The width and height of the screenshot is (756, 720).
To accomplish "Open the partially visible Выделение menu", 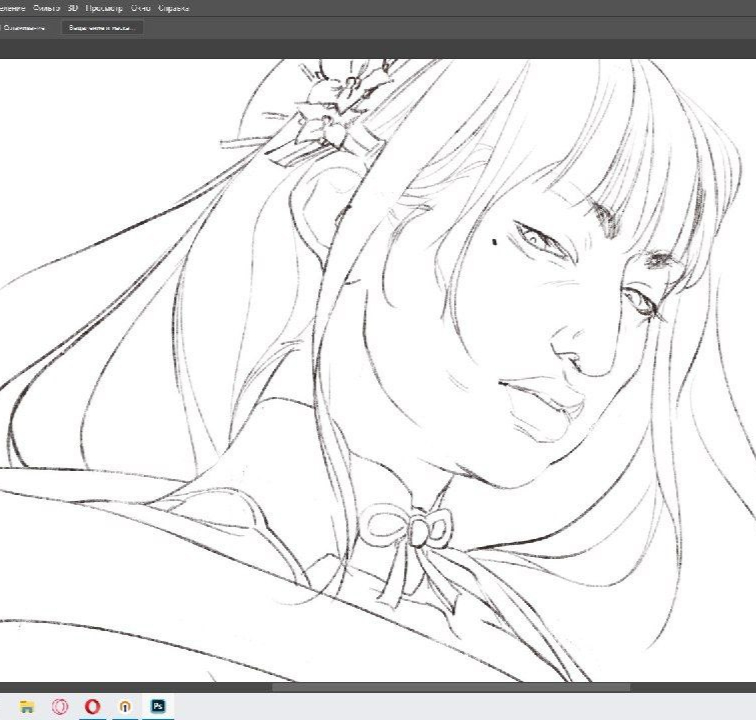I will point(13,8).
